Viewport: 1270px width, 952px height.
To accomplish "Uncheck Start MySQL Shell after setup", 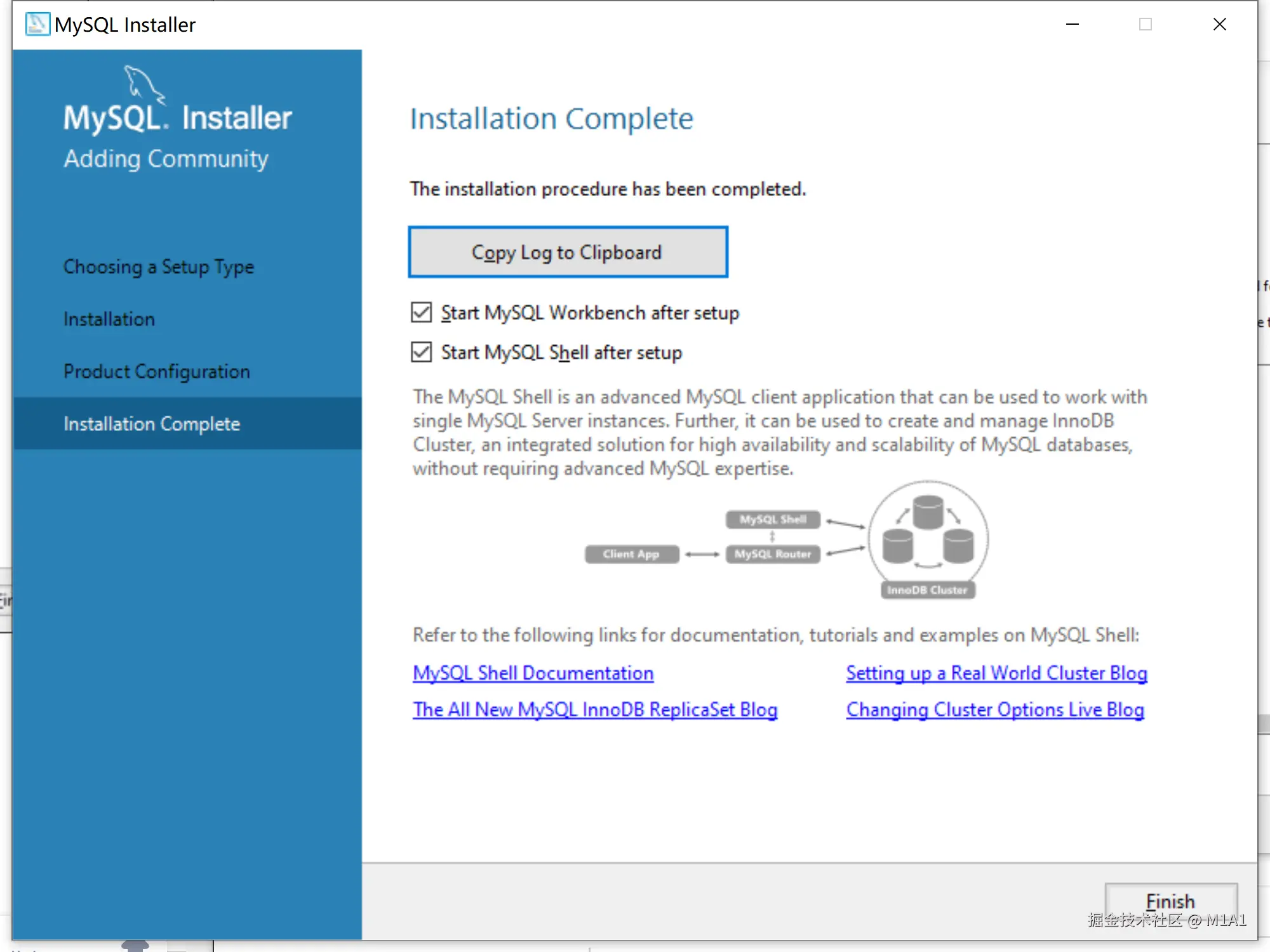I will pyautogui.click(x=422, y=352).
